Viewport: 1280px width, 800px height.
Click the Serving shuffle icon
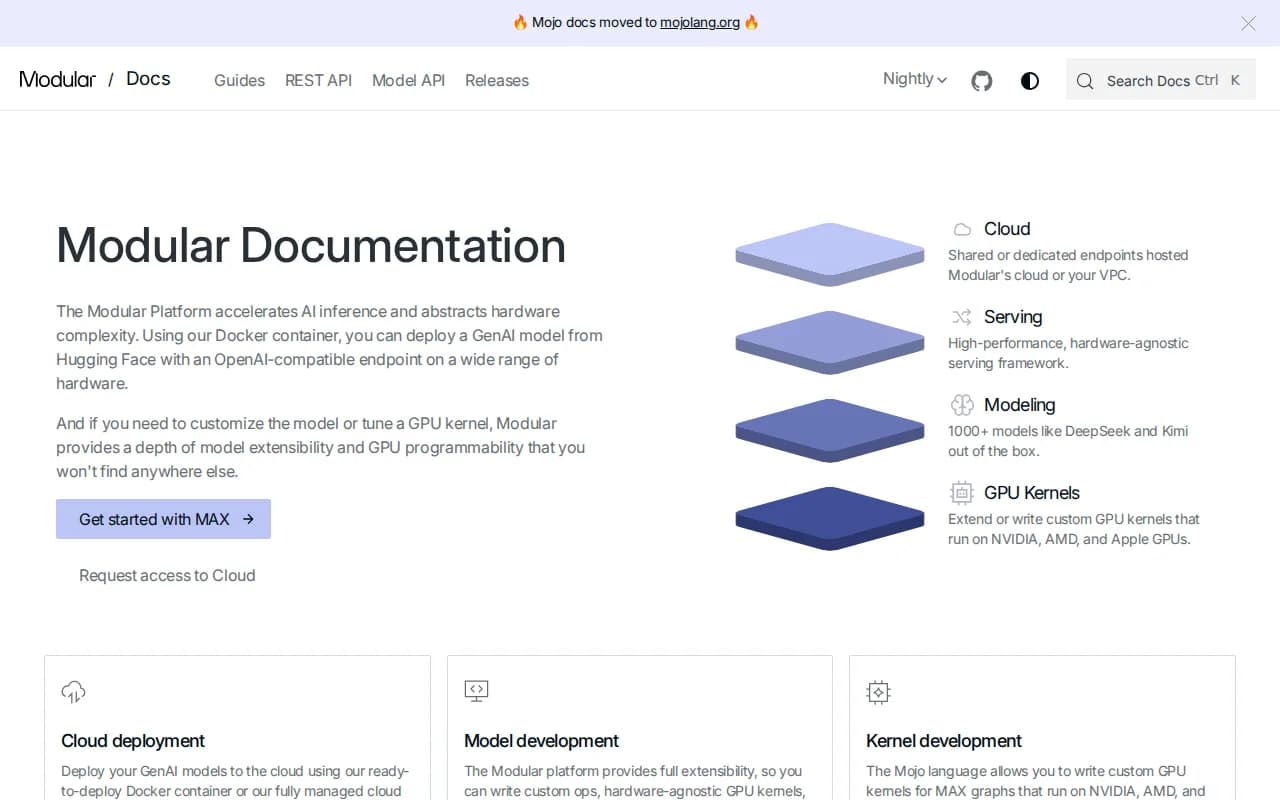(962, 317)
